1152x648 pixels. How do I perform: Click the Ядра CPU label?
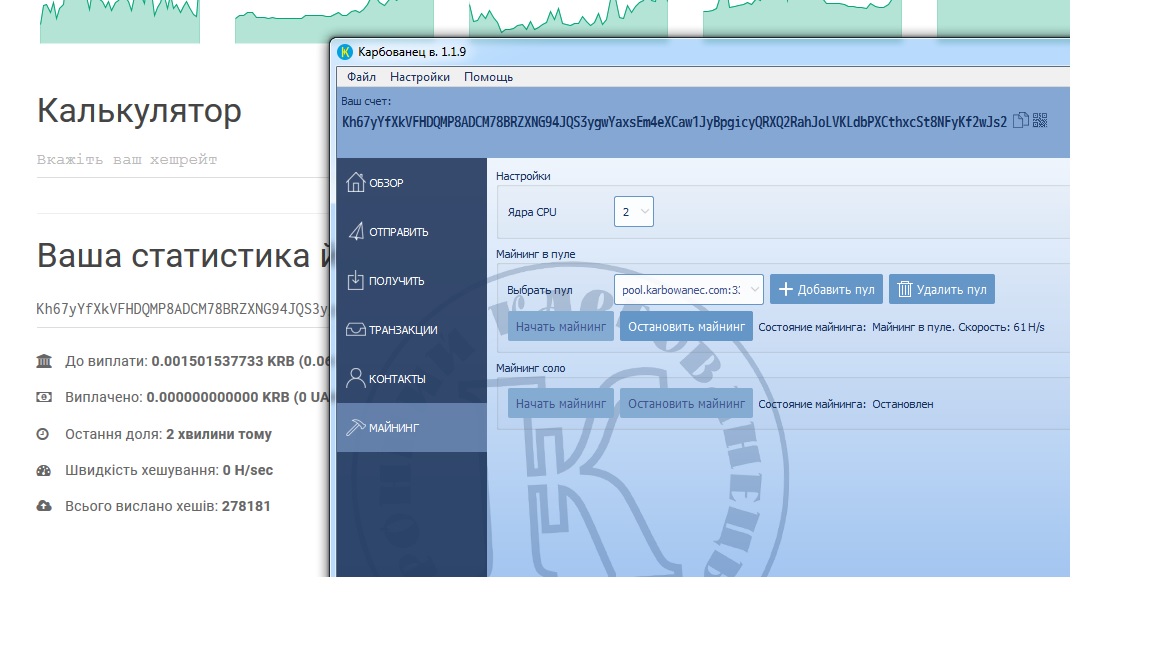(x=532, y=212)
